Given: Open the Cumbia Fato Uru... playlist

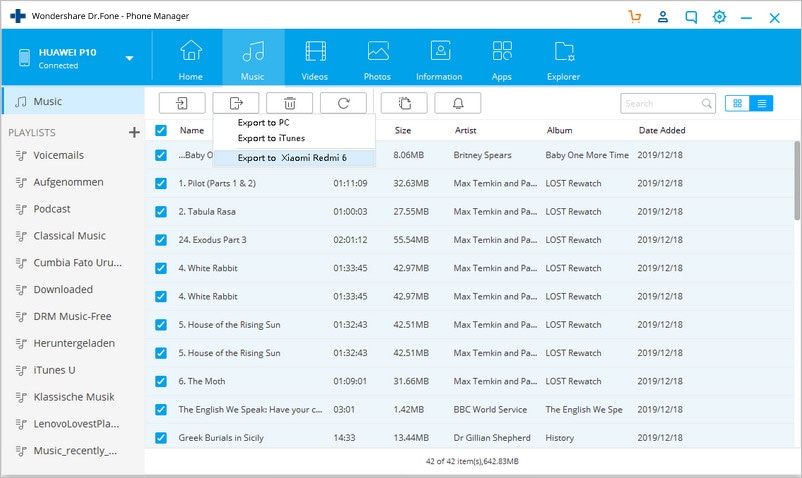Looking at the screenshot, I should 77,263.
